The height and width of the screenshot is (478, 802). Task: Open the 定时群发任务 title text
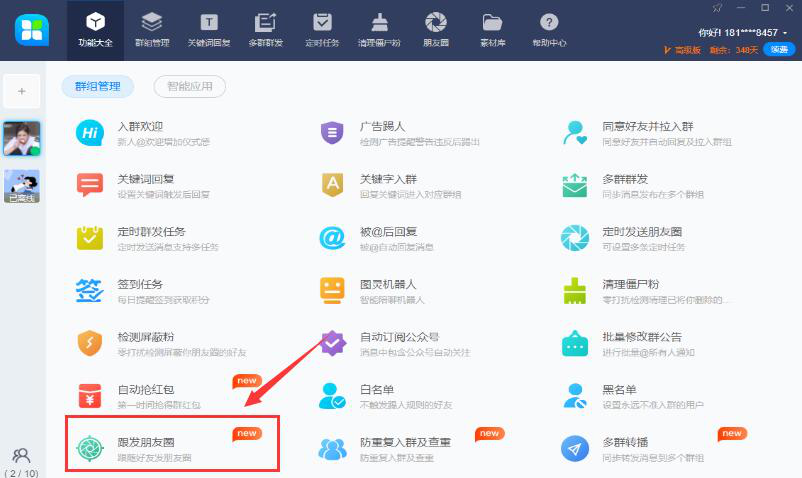coord(152,232)
